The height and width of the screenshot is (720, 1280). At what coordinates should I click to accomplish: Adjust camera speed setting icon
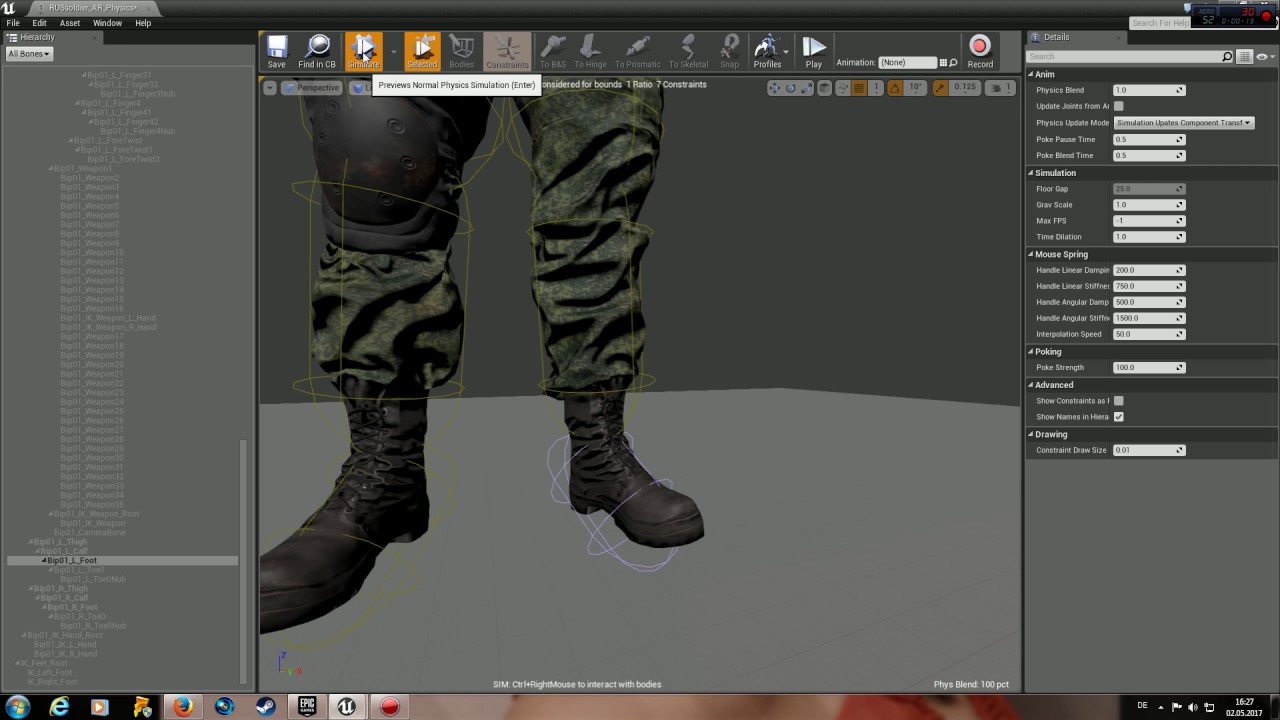tap(1000, 88)
